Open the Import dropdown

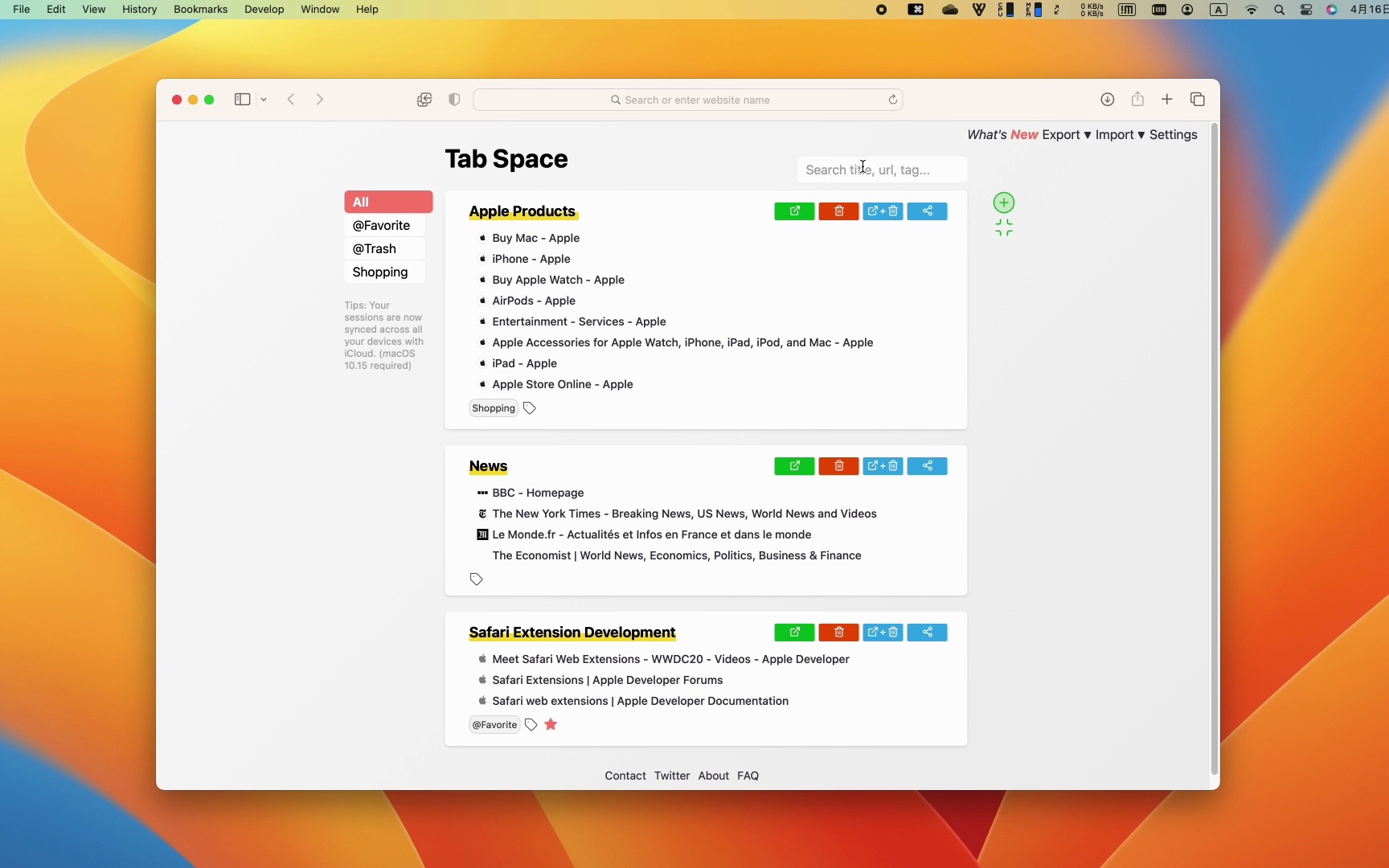(x=1120, y=135)
